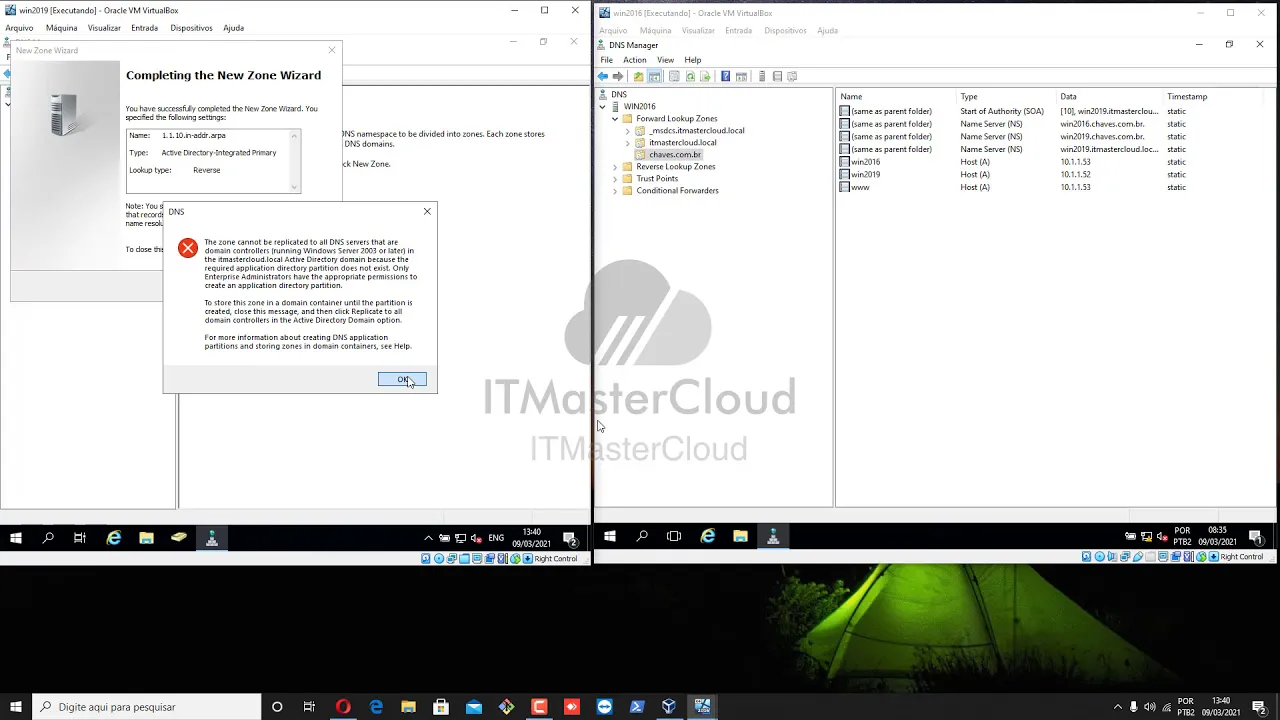Expand Conditional Forwarders node
The image size is (1280, 720).
point(615,190)
